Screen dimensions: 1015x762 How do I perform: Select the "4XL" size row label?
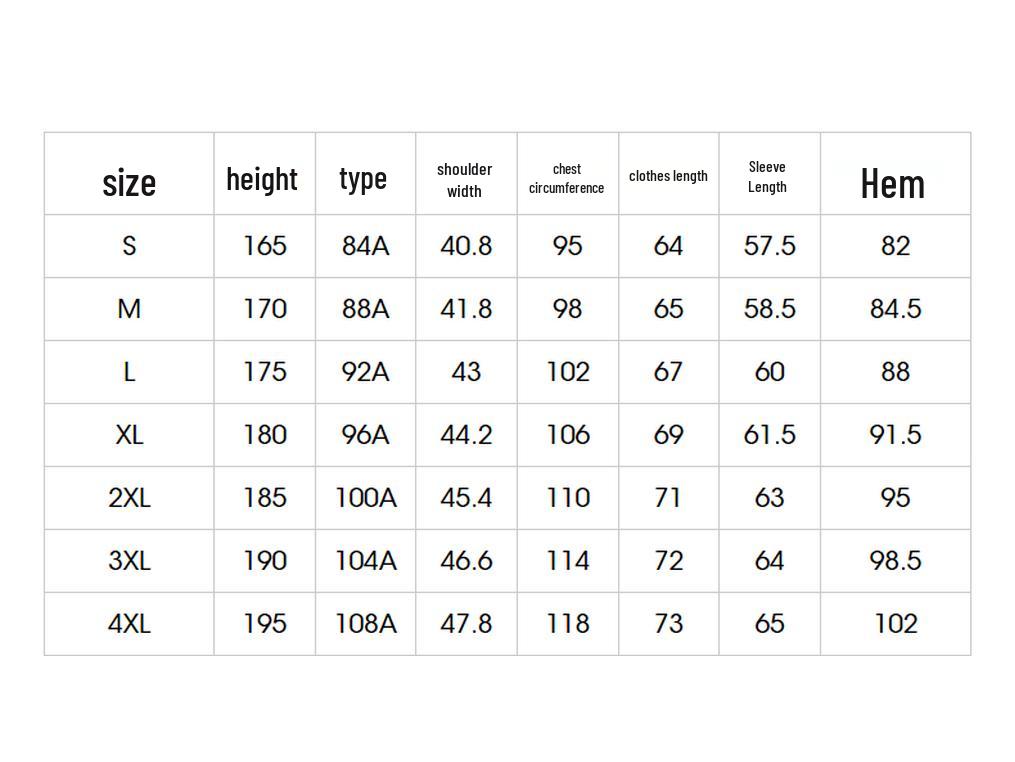pos(129,624)
